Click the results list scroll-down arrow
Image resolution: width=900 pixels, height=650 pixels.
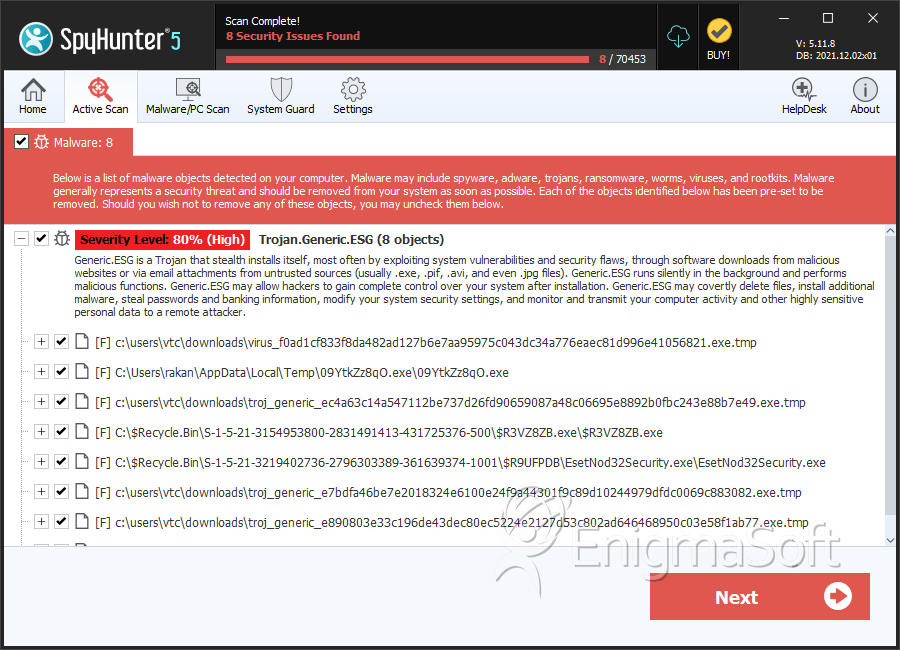pos(890,540)
